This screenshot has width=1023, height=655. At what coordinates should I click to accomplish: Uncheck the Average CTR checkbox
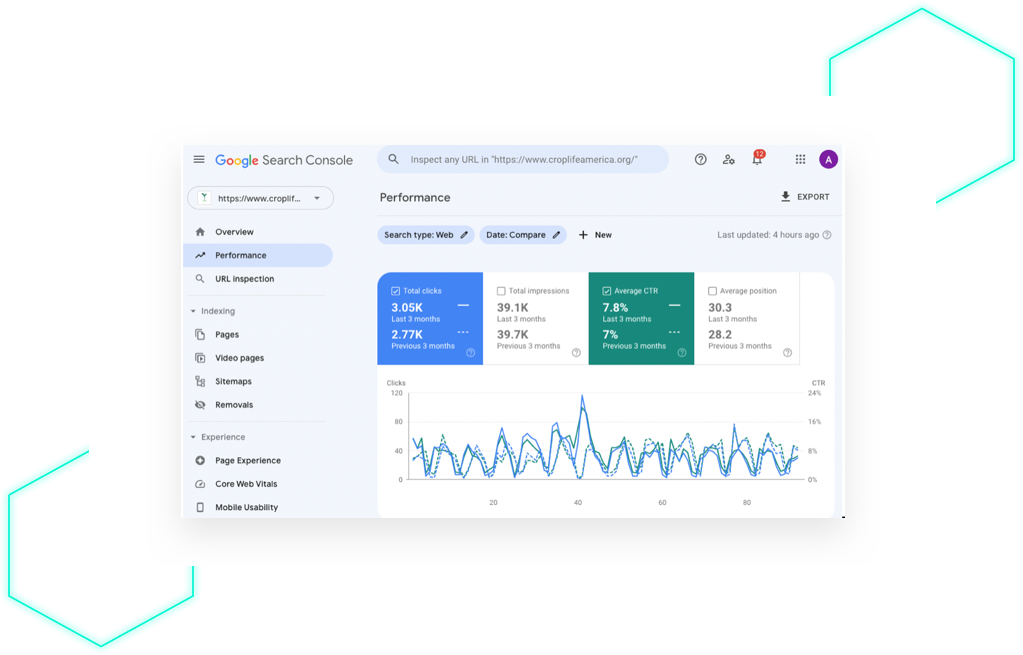[607, 291]
